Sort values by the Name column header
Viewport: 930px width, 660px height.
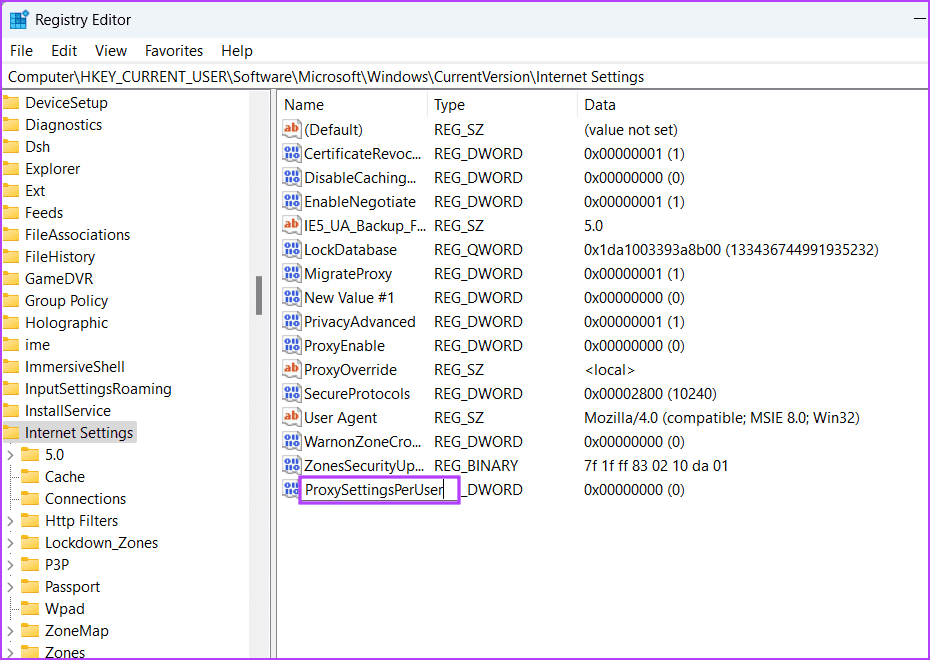point(353,105)
